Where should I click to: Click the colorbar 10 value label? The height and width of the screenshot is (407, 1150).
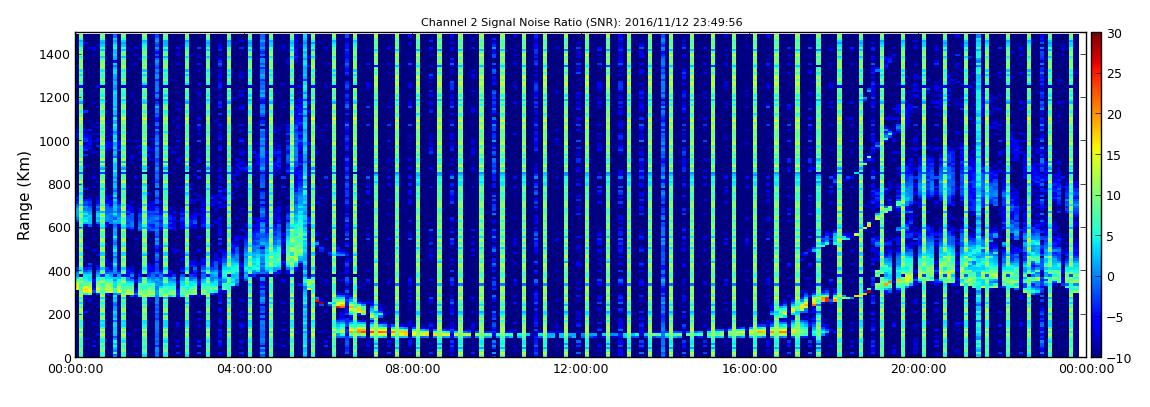1114,195
